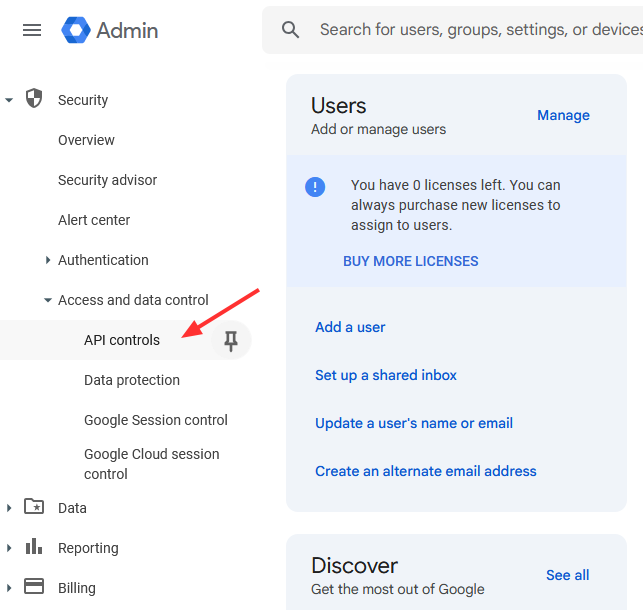
Task: Expand the Data section arrow
Action: point(9,508)
